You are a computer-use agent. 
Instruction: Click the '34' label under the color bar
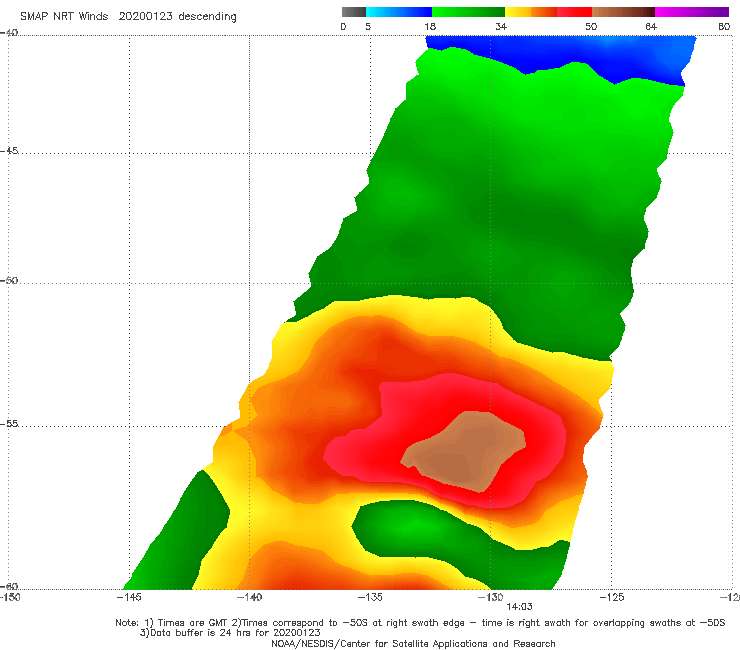click(501, 27)
